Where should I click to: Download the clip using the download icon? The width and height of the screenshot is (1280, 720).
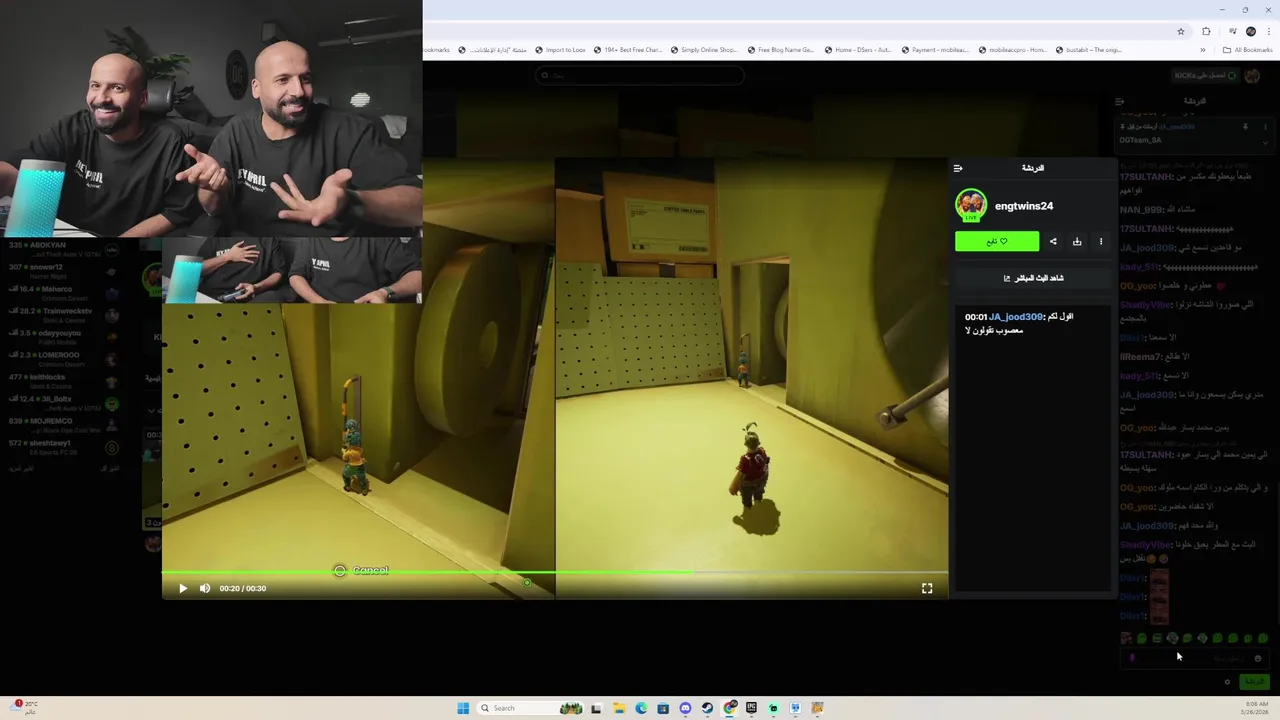[1077, 241]
